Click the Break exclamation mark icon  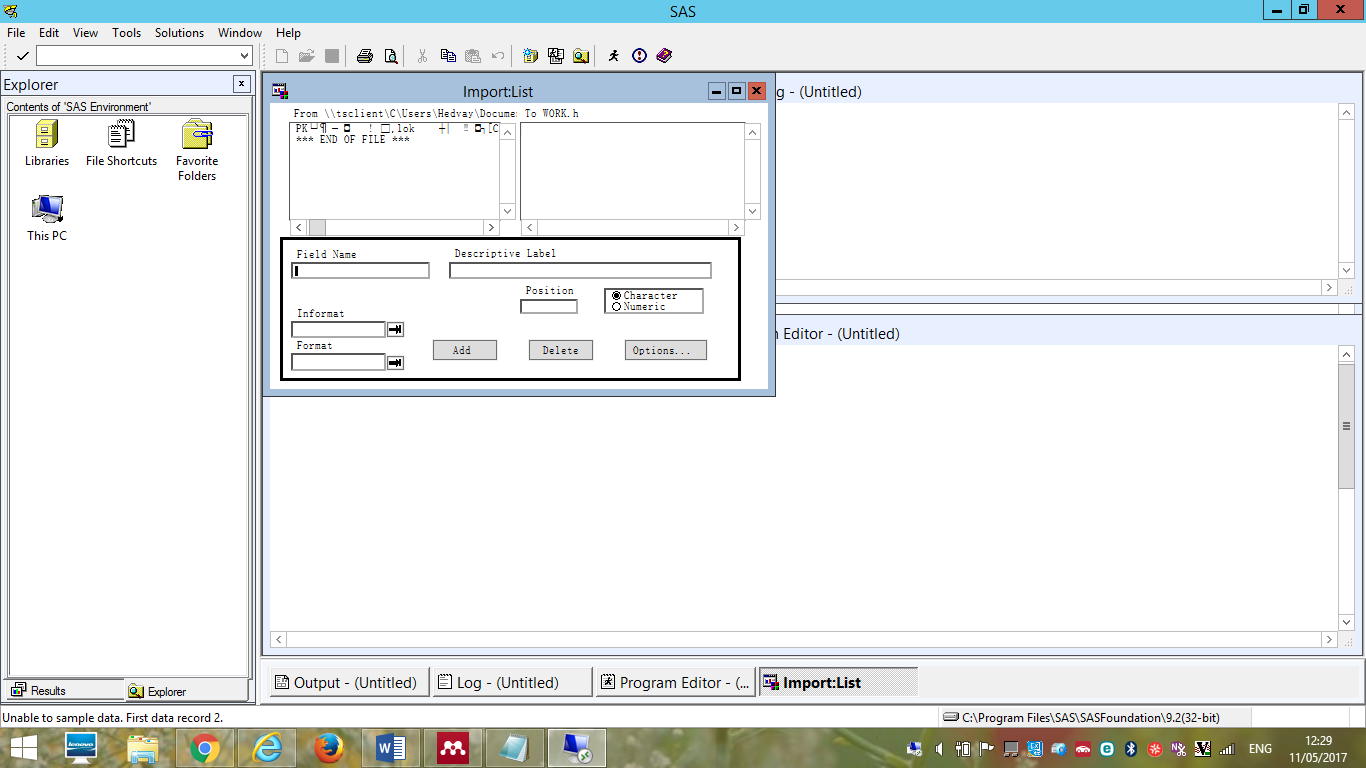639,56
